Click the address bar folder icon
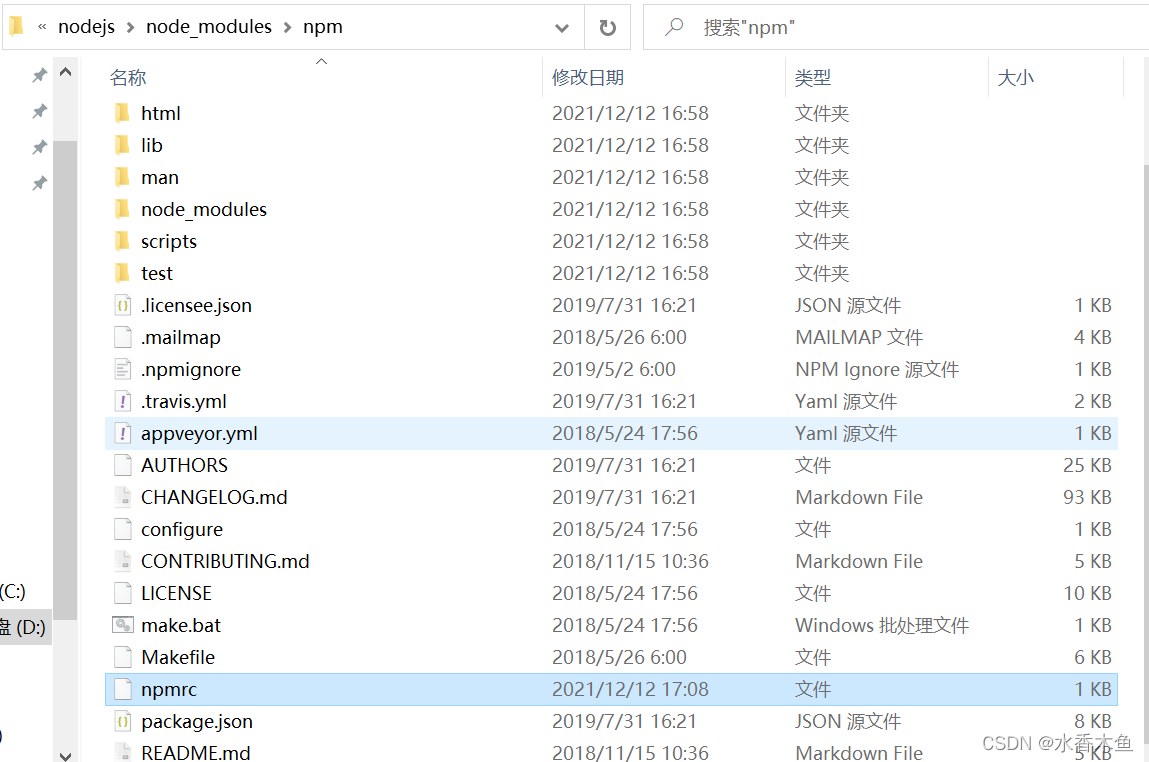Screen dimensions: 1149x762 coord(17,26)
